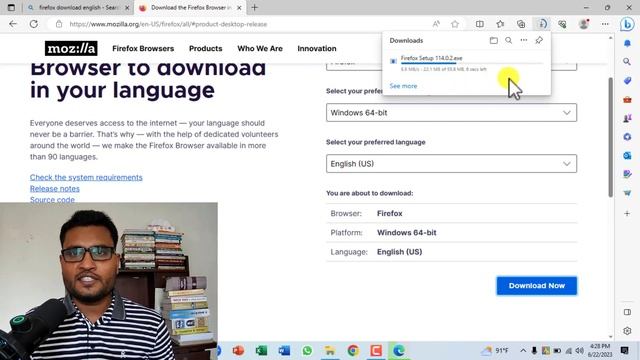Click the Firefox Setup 114.0.2.exe download item
Screen dimensions: 640x360
(466, 63)
